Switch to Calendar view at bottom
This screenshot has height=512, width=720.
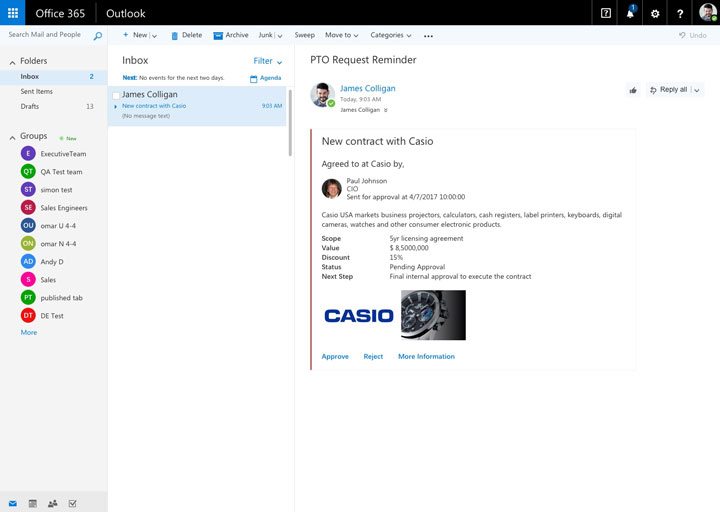tap(33, 503)
